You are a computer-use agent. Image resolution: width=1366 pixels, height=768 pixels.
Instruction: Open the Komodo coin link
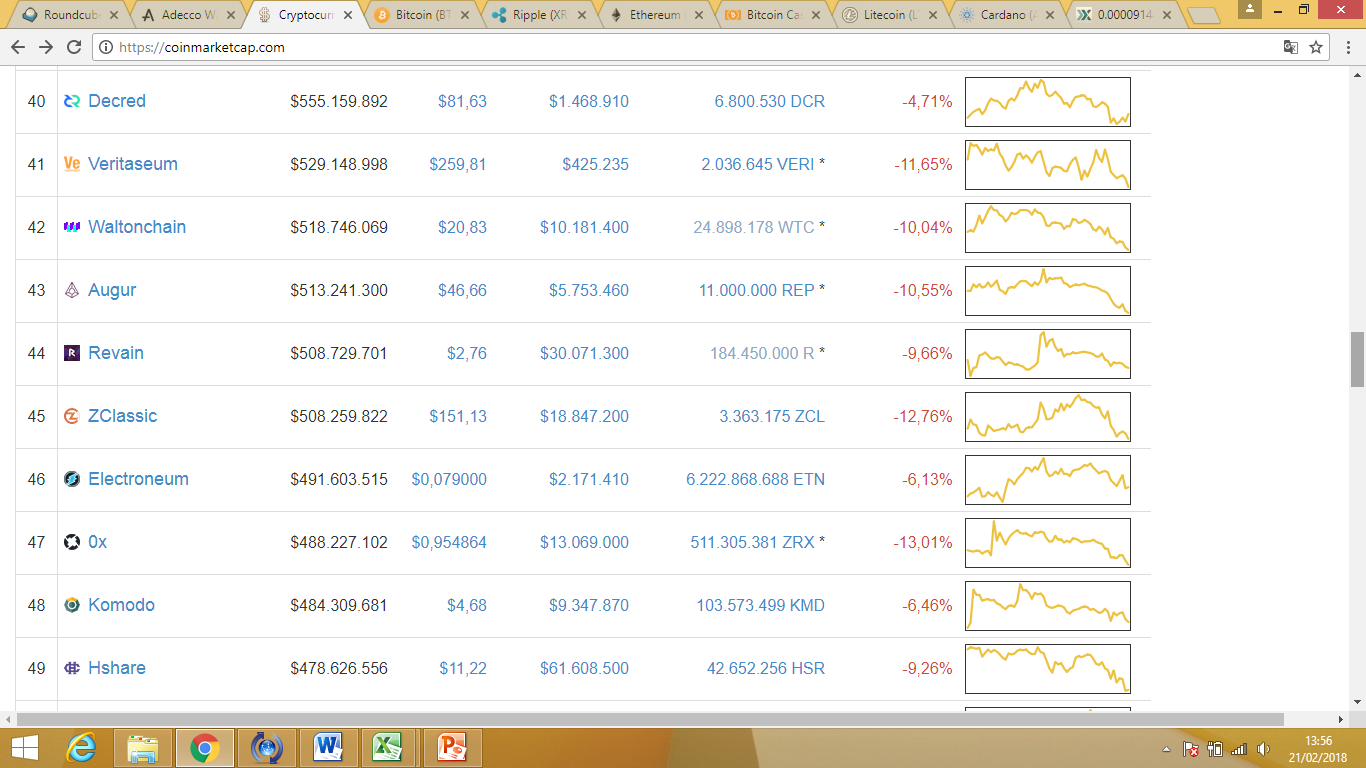click(x=121, y=605)
